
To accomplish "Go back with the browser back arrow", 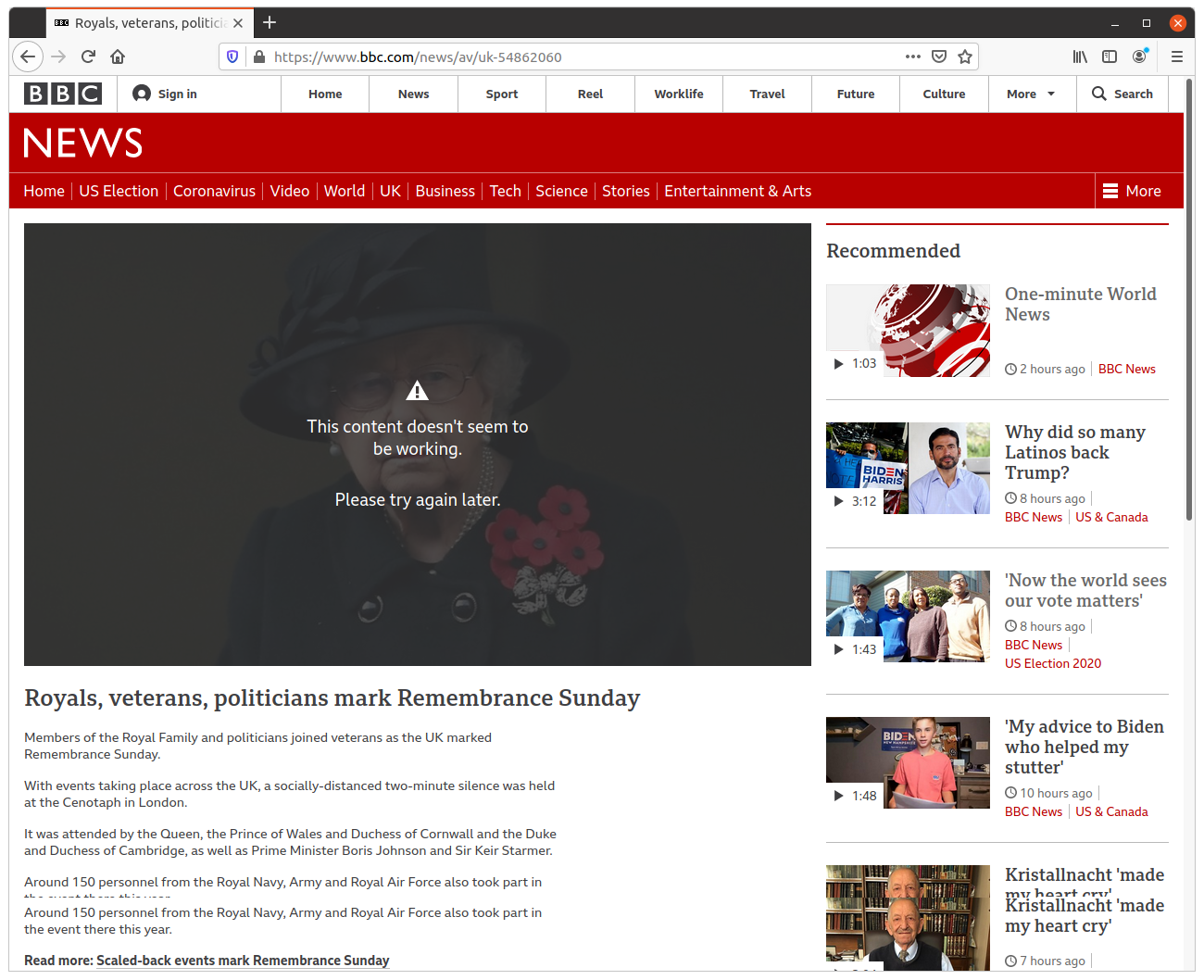I will pos(28,57).
